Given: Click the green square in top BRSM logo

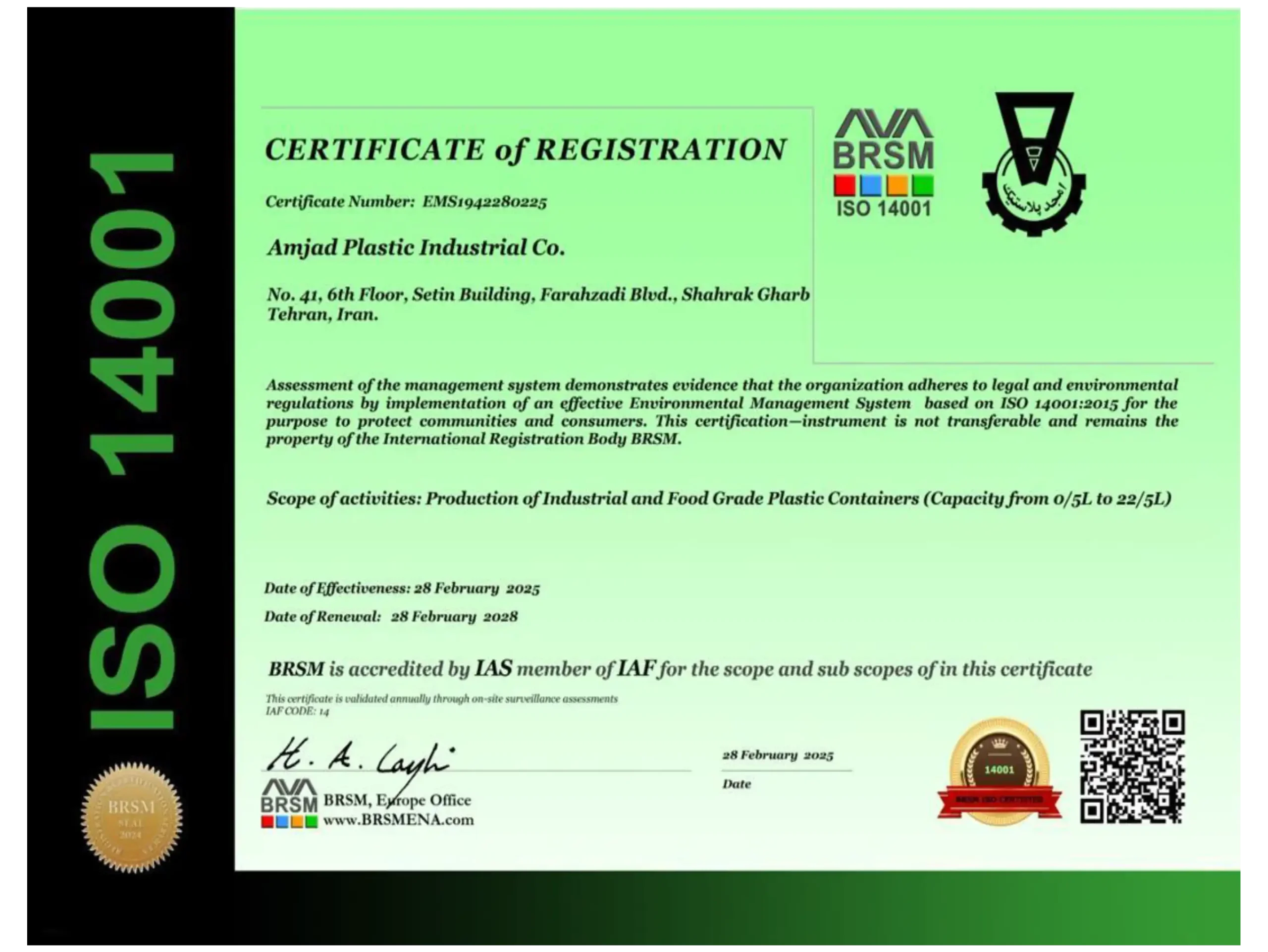Looking at the screenshot, I should [923, 186].
